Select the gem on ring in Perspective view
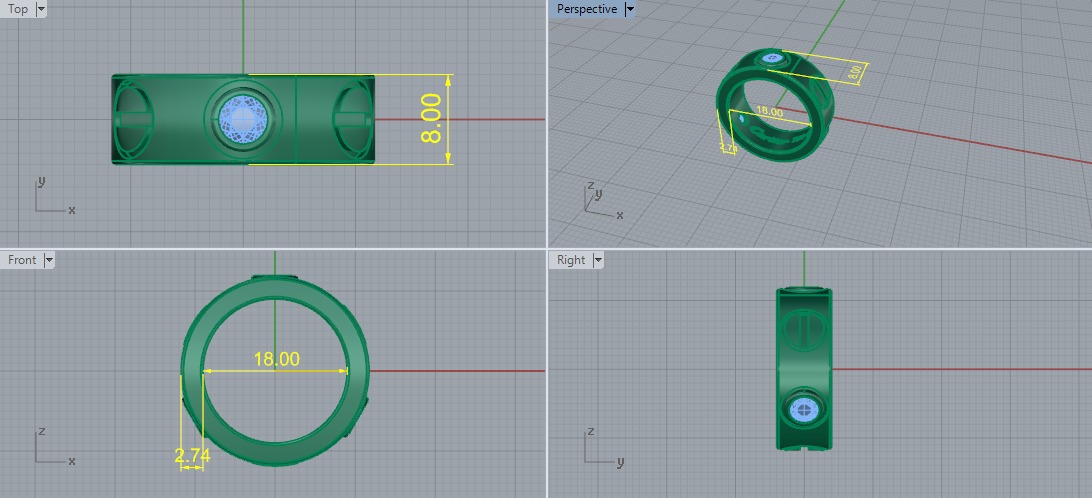The image size is (1092, 498). (x=772, y=59)
